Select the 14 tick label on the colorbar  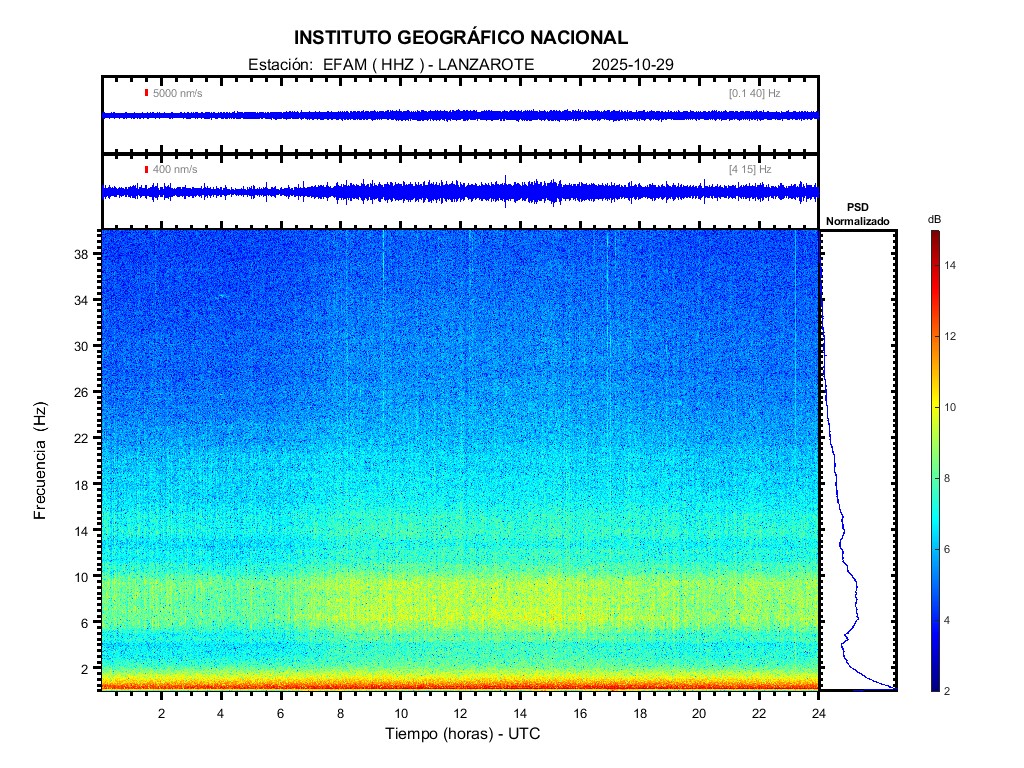pyautogui.click(x=953, y=266)
